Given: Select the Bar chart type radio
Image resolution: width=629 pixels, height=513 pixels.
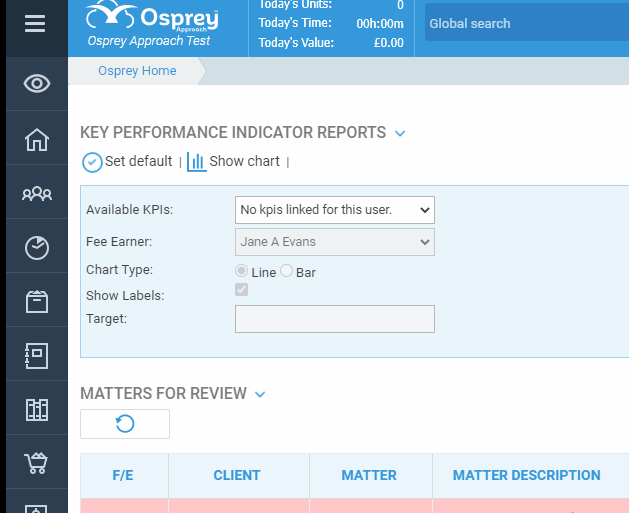Looking at the screenshot, I should 286,271.
